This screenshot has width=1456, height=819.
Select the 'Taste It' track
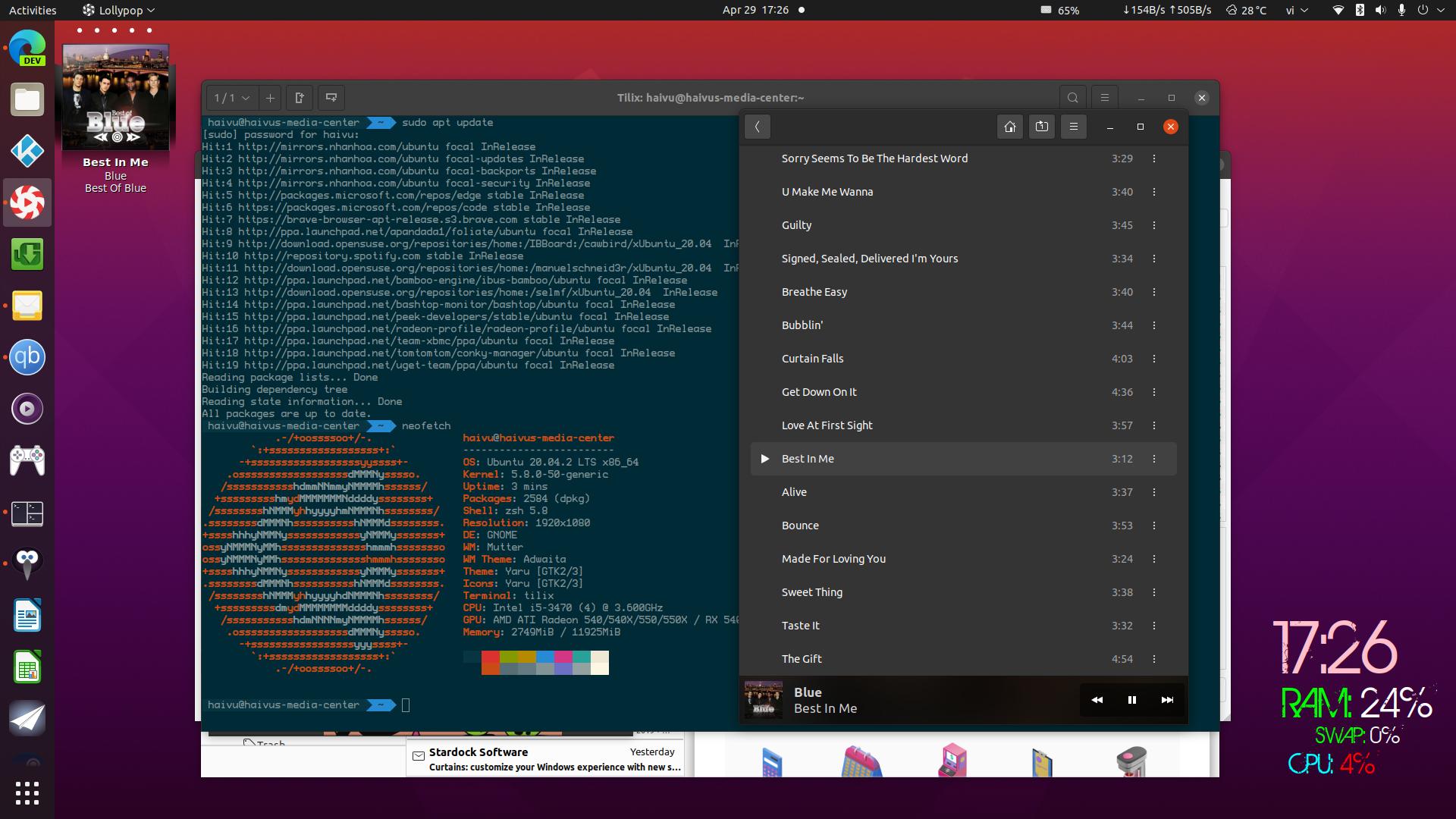point(963,626)
